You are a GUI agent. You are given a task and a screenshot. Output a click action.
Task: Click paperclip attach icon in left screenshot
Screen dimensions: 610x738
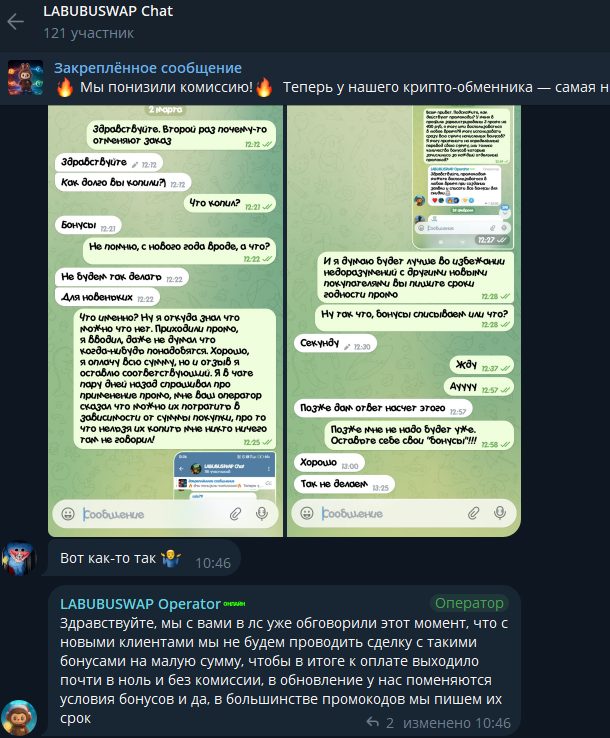(x=235, y=513)
